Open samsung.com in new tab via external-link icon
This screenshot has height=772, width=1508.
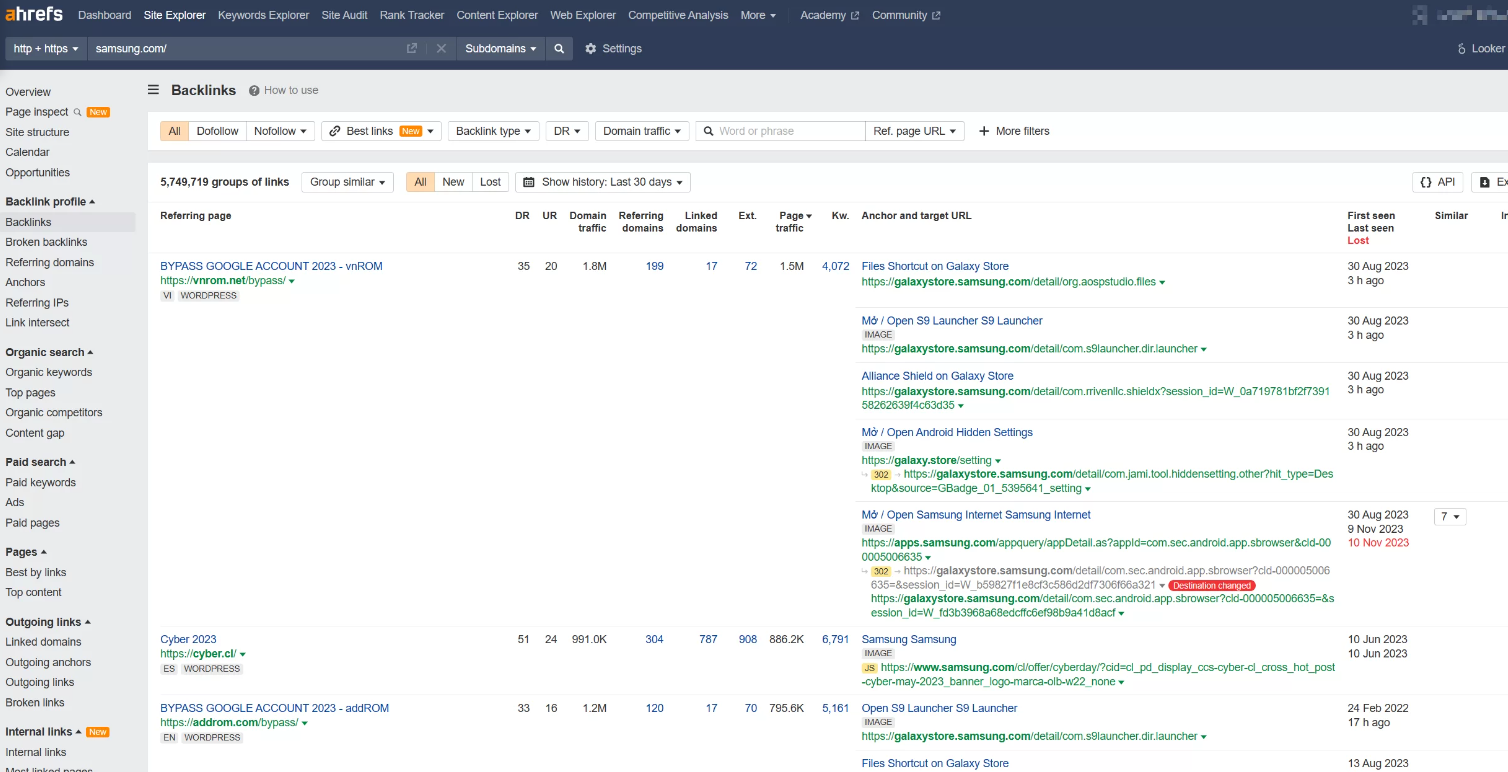click(x=411, y=48)
